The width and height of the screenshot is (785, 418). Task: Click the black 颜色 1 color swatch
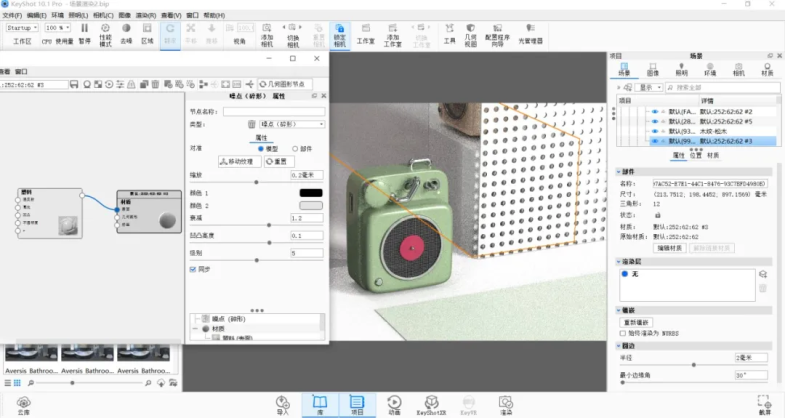point(311,192)
